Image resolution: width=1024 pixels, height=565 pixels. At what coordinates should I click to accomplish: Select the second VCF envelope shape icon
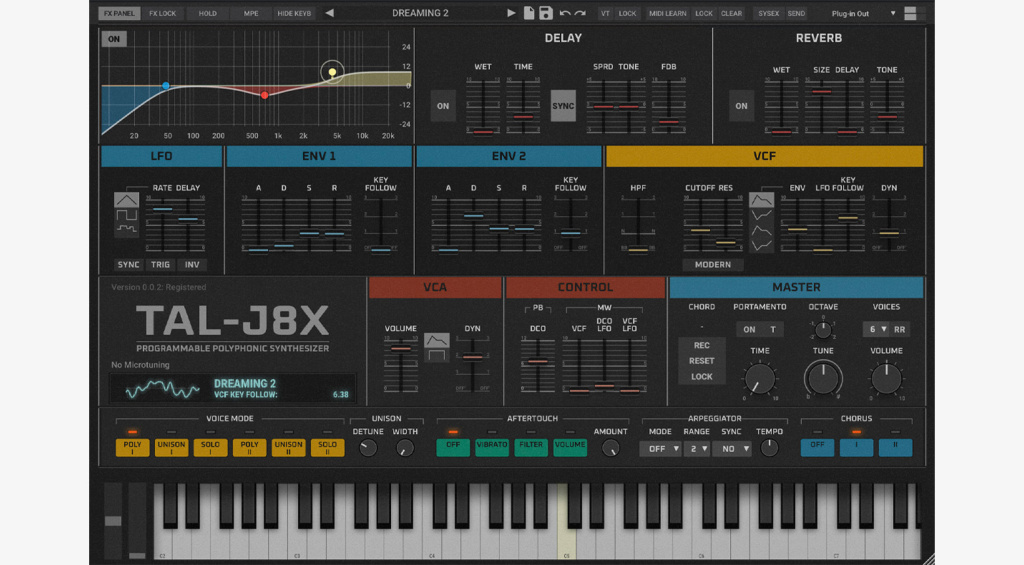click(x=761, y=215)
